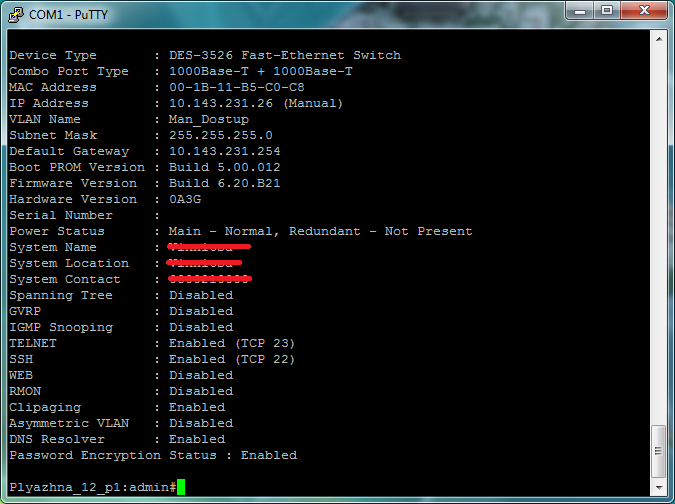Open the PuTTY system menu icon

[15, 15]
